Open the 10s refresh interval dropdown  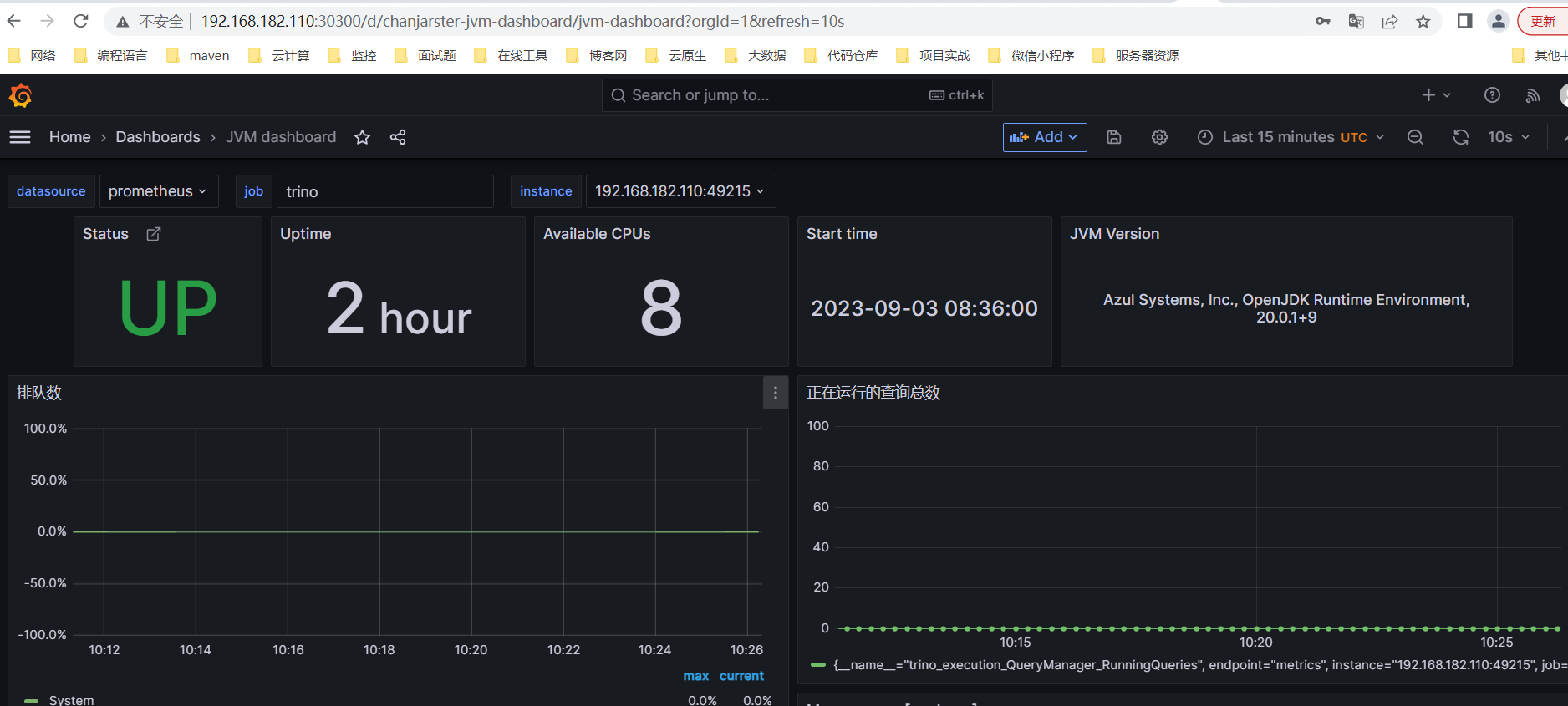coord(1509,137)
